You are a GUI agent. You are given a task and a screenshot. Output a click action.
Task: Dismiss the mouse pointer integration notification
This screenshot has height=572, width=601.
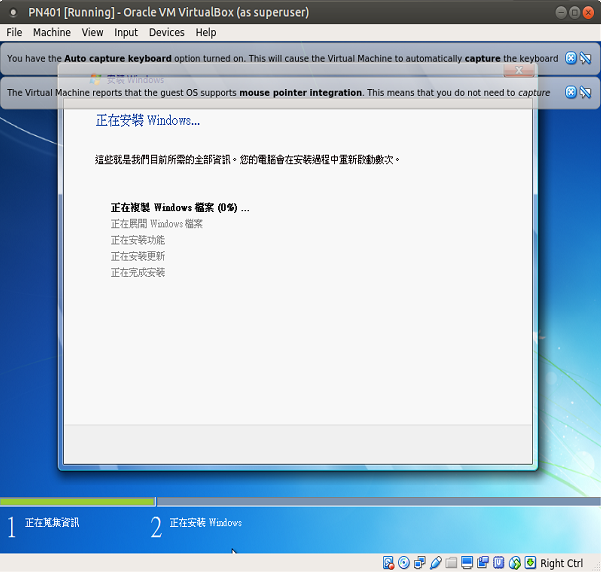coord(571,92)
